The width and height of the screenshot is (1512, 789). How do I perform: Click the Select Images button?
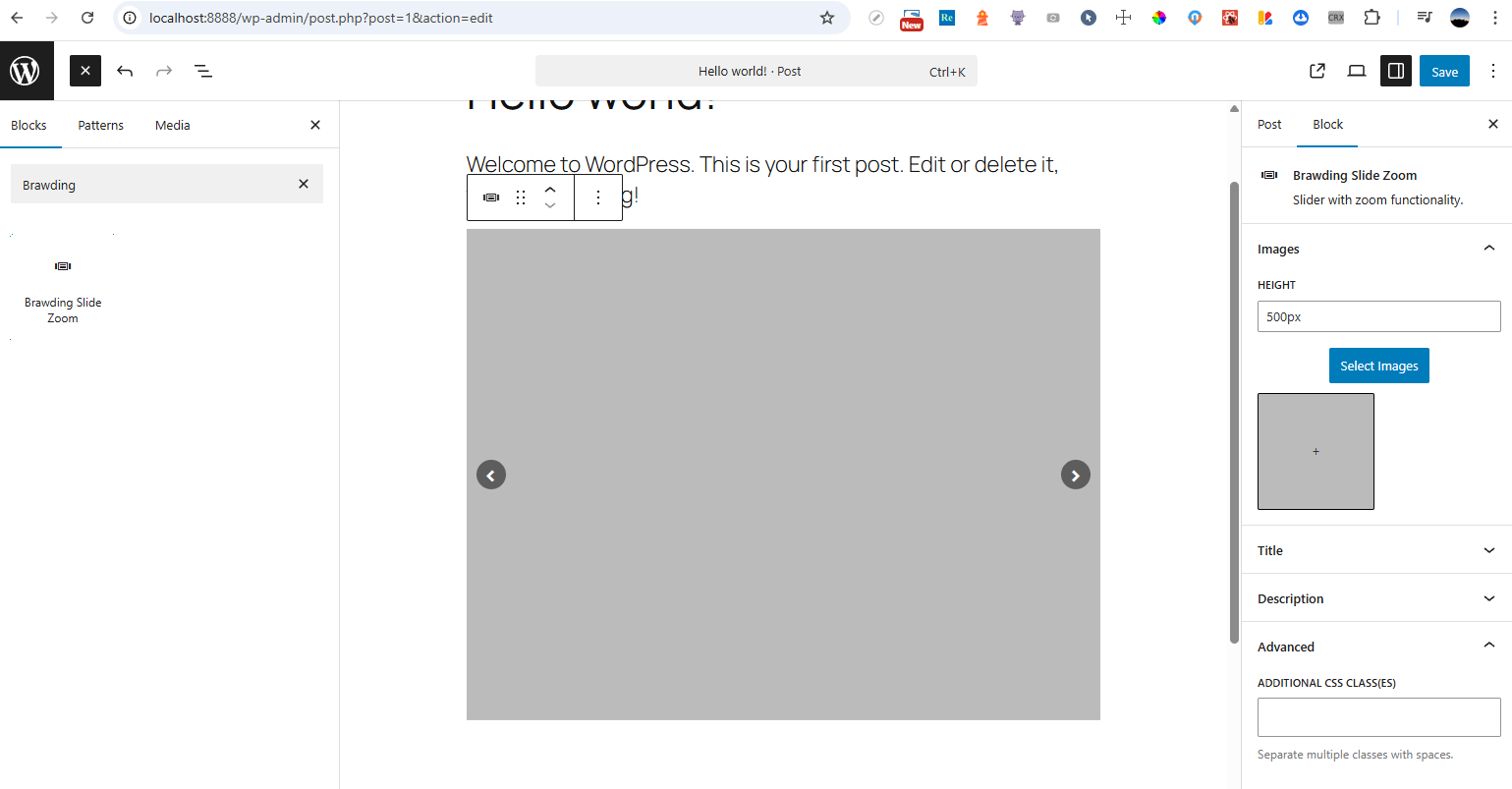pyautogui.click(x=1378, y=366)
